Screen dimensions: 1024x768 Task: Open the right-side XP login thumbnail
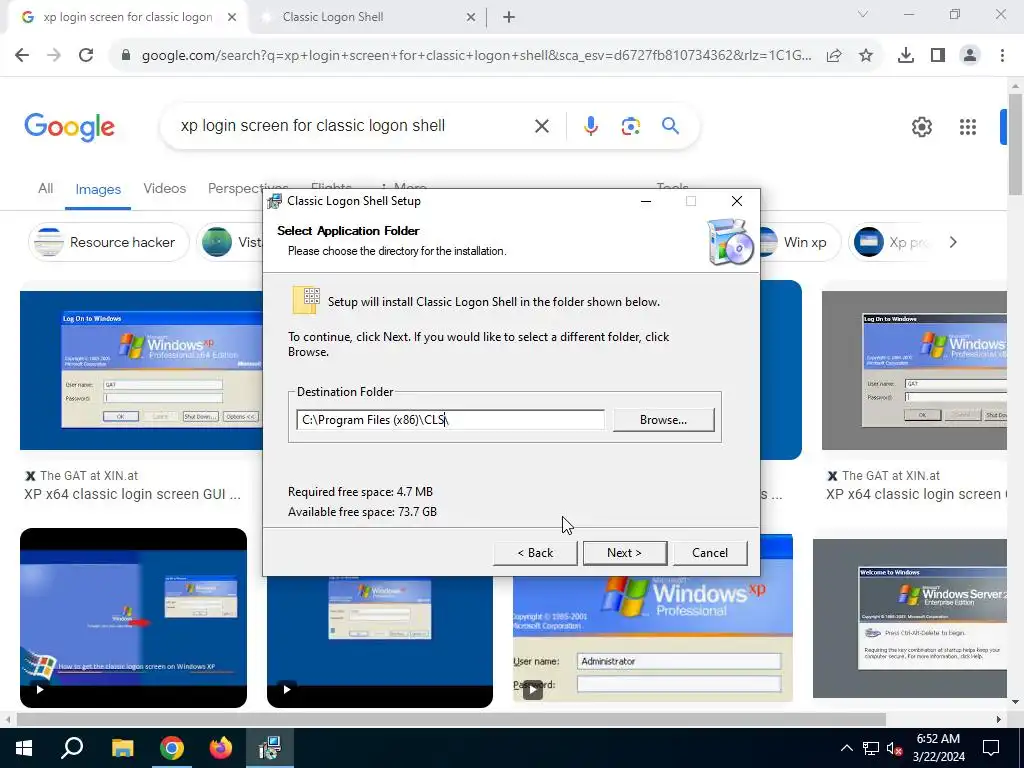(914, 370)
